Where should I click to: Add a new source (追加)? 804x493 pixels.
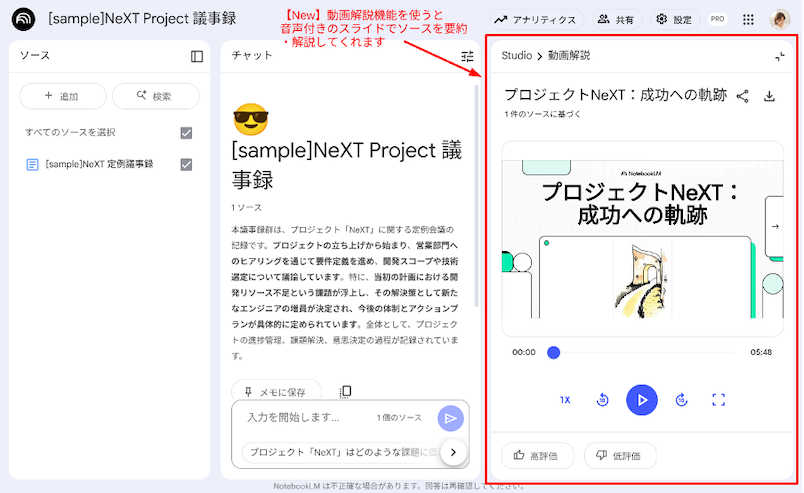point(63,96)
